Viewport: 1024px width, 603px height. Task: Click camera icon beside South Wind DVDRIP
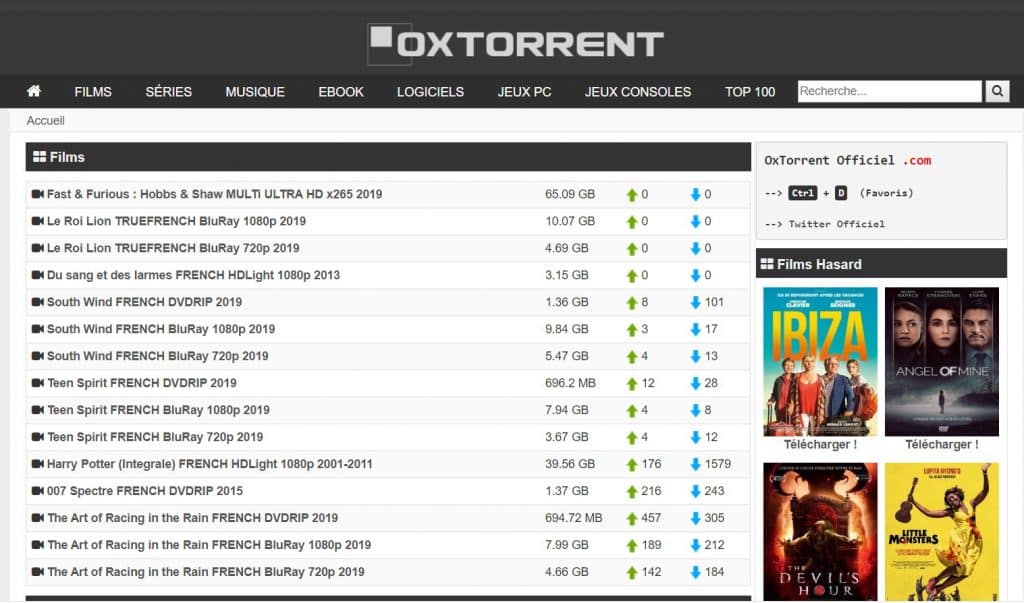tap(38, 302)
